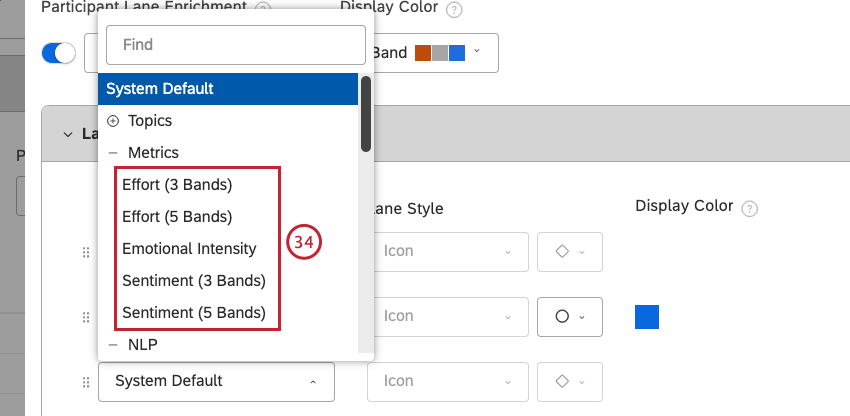Choose Emotional Intensity metric
The image size is (850, 416).
[x=189, y=249]
